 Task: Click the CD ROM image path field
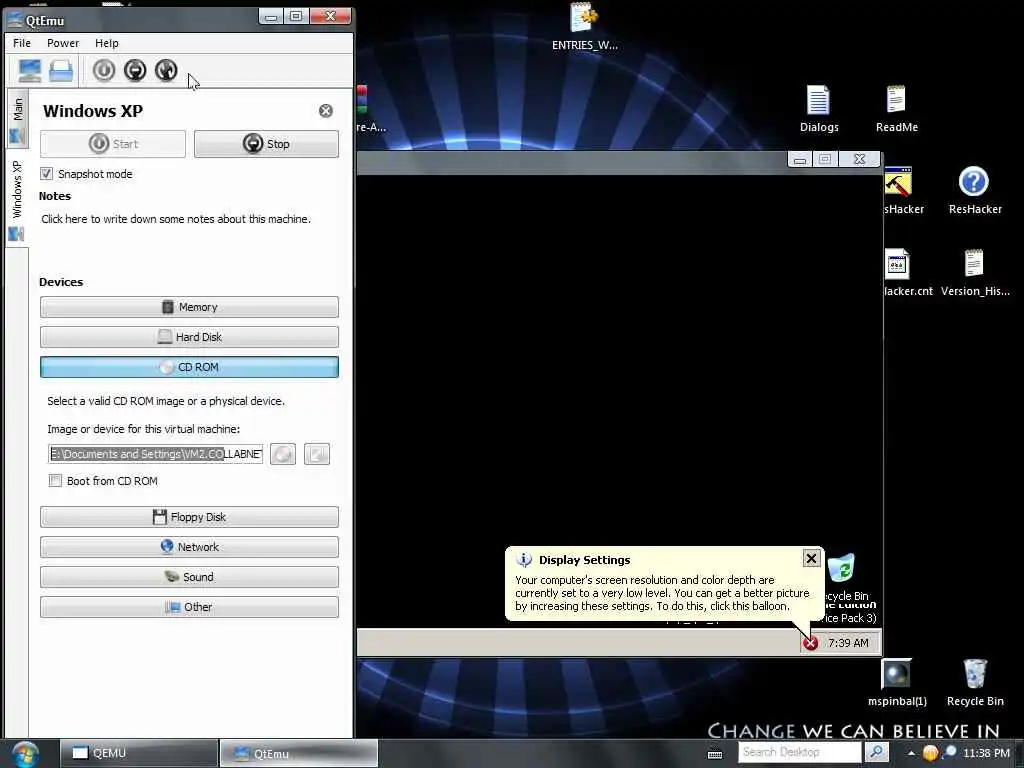[155, 454]
